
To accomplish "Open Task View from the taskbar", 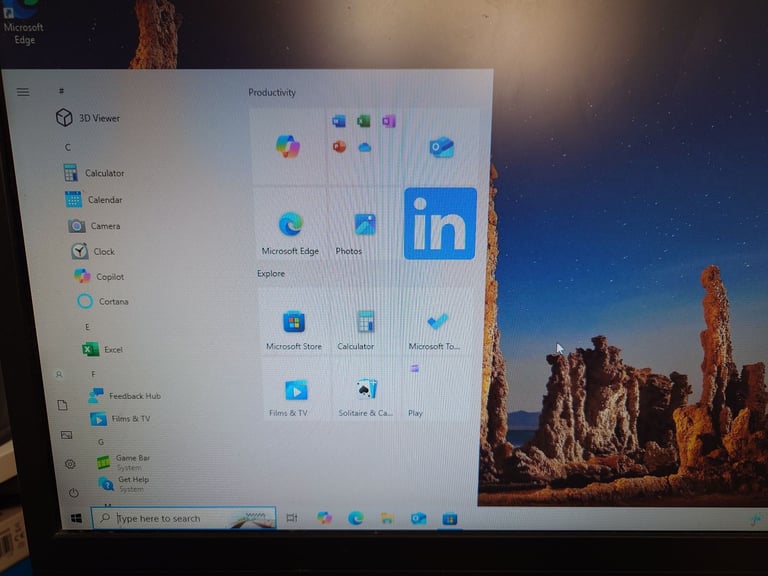I will (x=292, y=518).
